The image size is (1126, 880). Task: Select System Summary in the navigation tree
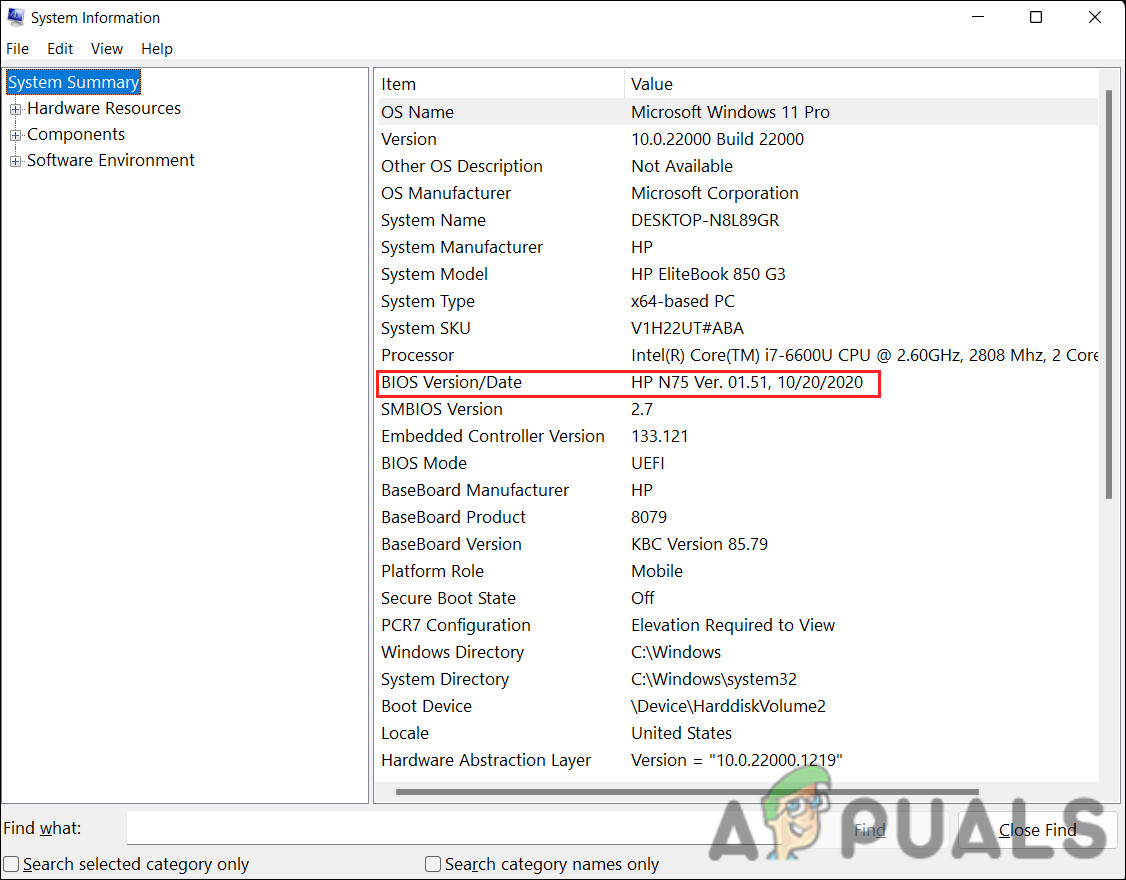pyautogui.click(x=73, y=82)
